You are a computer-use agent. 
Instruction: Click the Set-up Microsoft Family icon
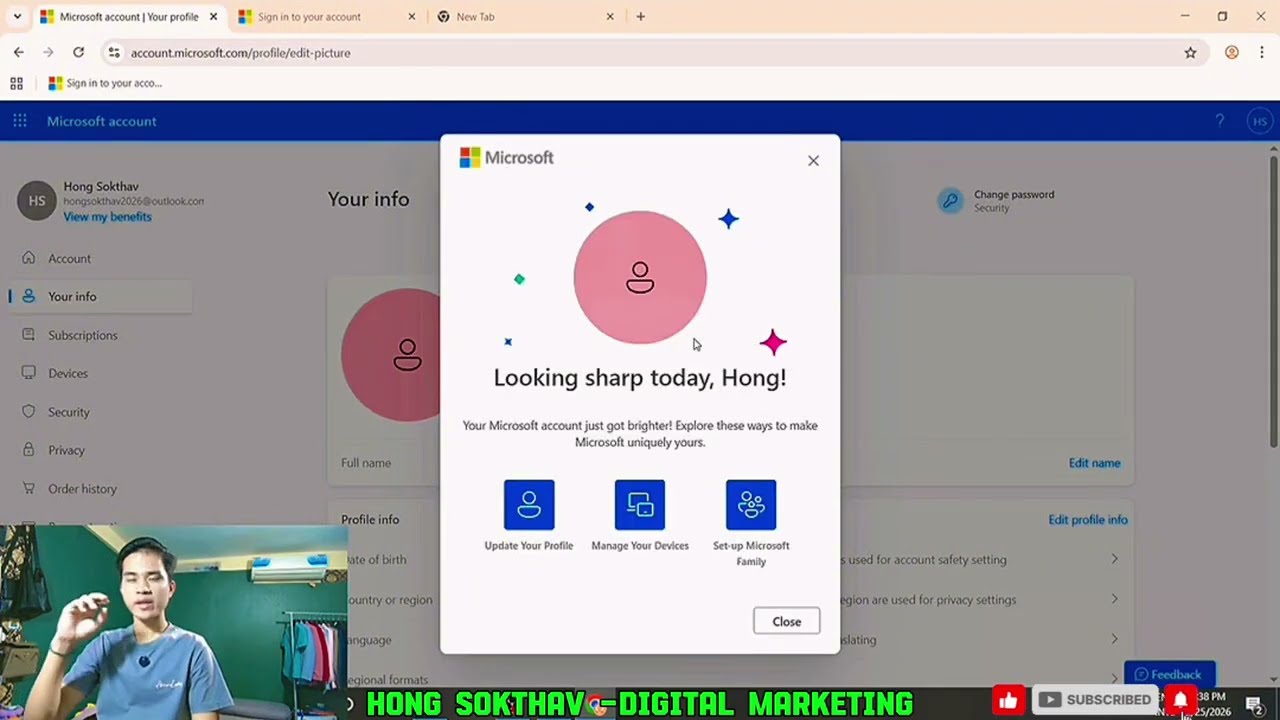(x=751, y=505)
